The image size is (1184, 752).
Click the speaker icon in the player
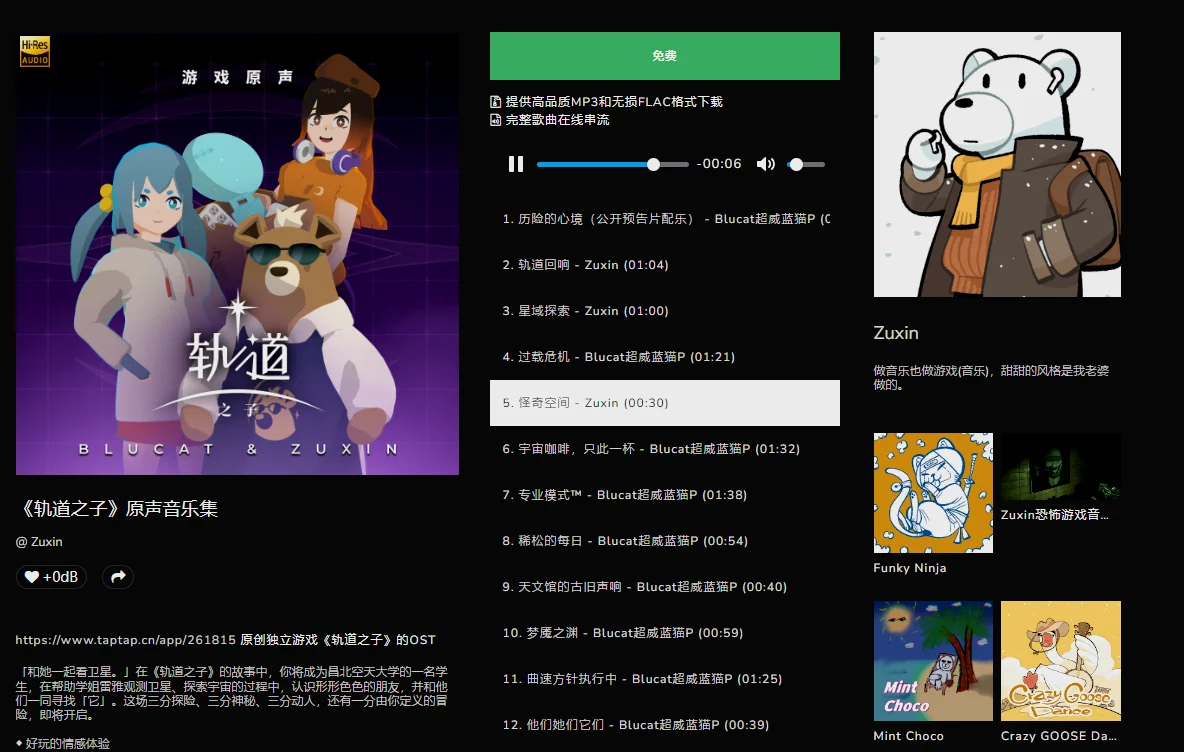[x=765, y=163]
